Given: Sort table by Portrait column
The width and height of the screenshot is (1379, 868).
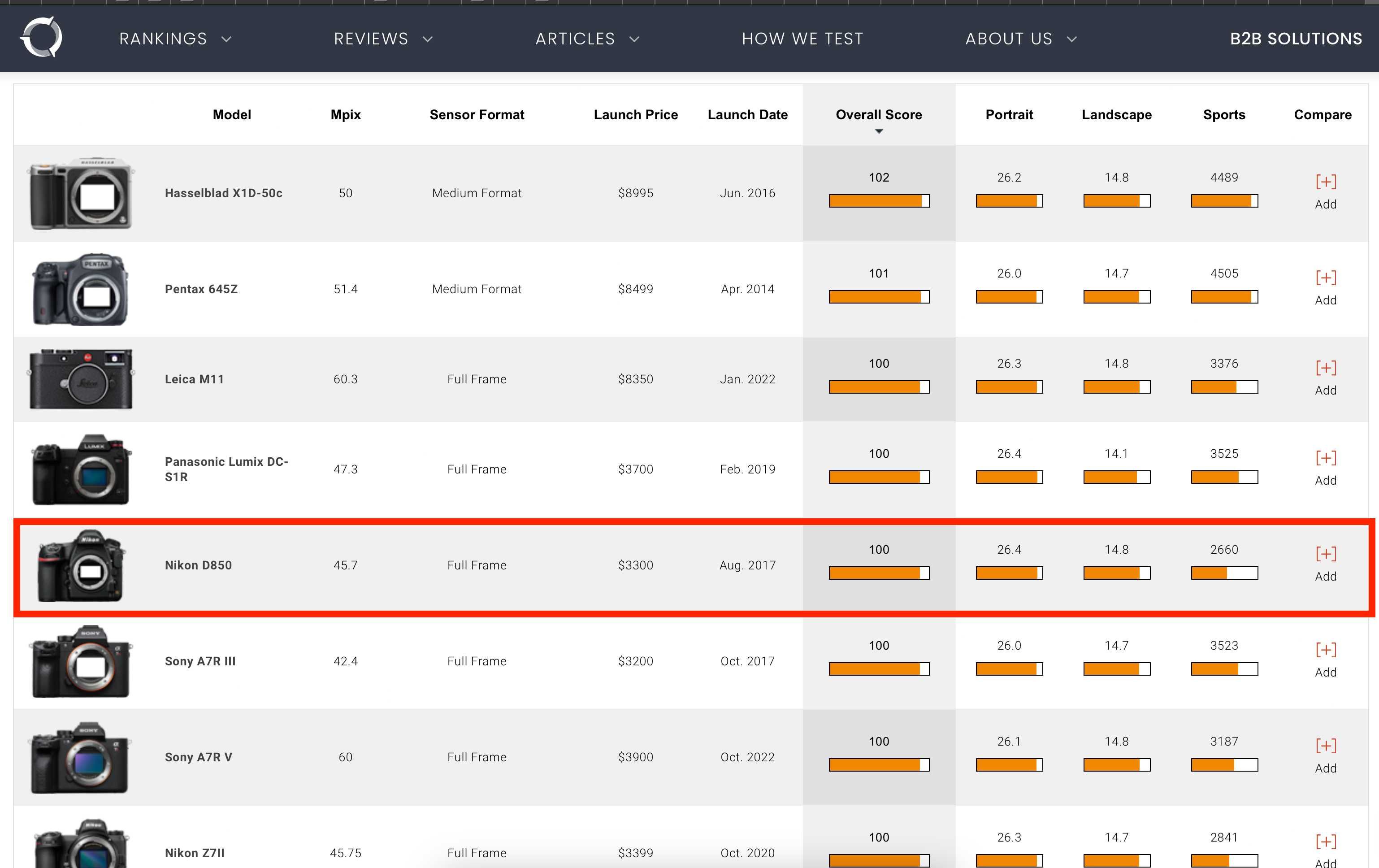Looking at the screenshot, I should click(x=1009, y=114).
